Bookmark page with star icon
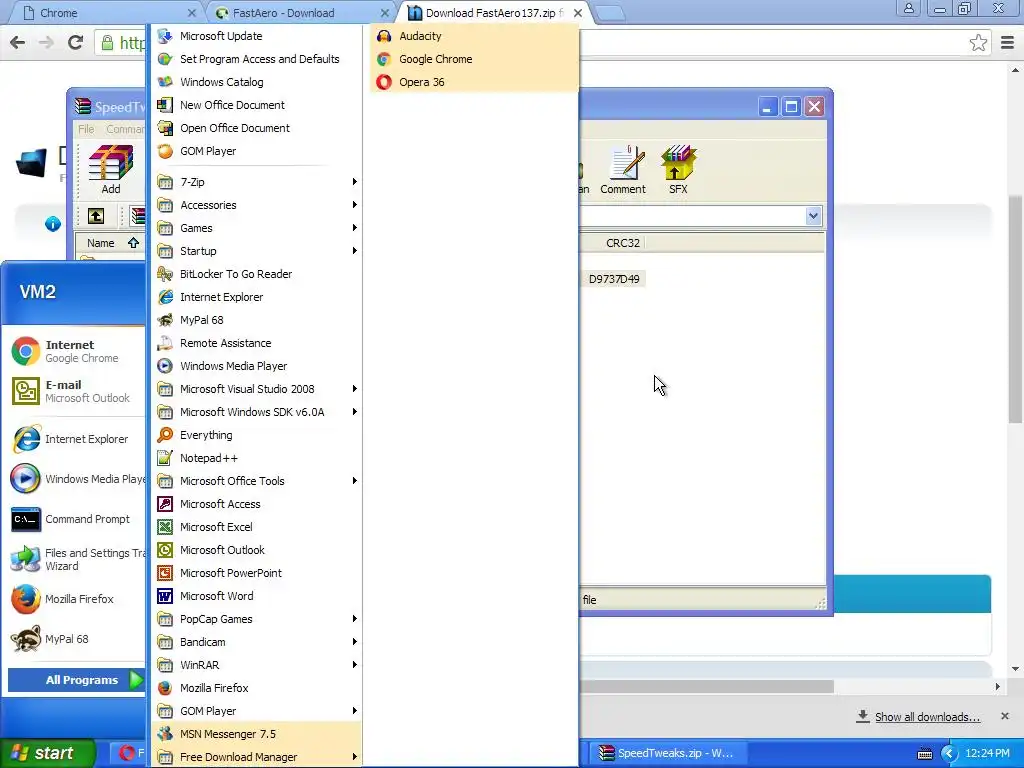 [978, 43]
